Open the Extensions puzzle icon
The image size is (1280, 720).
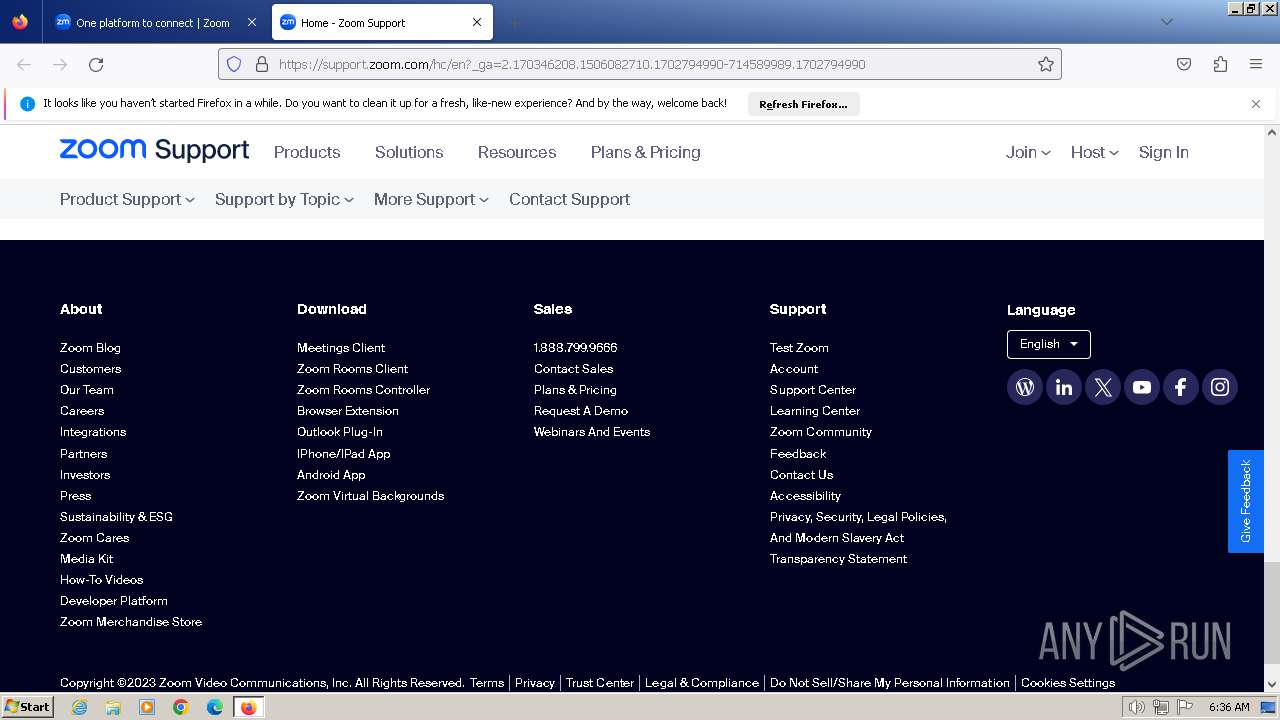pos(1220,64)
